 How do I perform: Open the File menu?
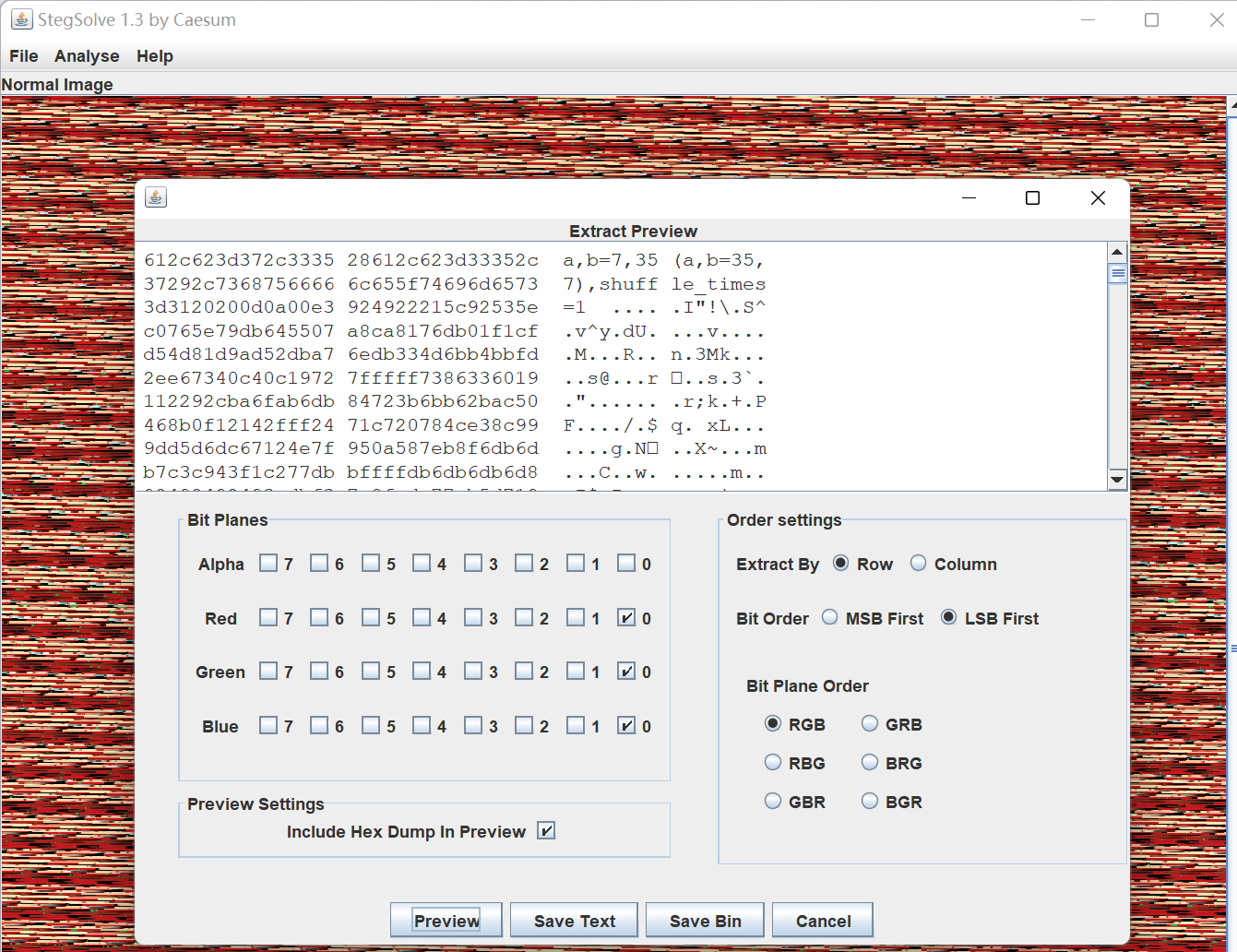pos(24,56)
